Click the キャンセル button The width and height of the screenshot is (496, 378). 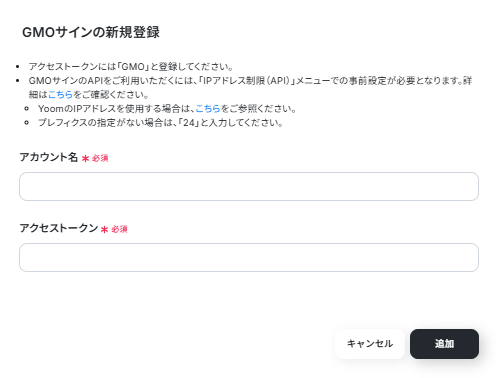coord(370,344)
